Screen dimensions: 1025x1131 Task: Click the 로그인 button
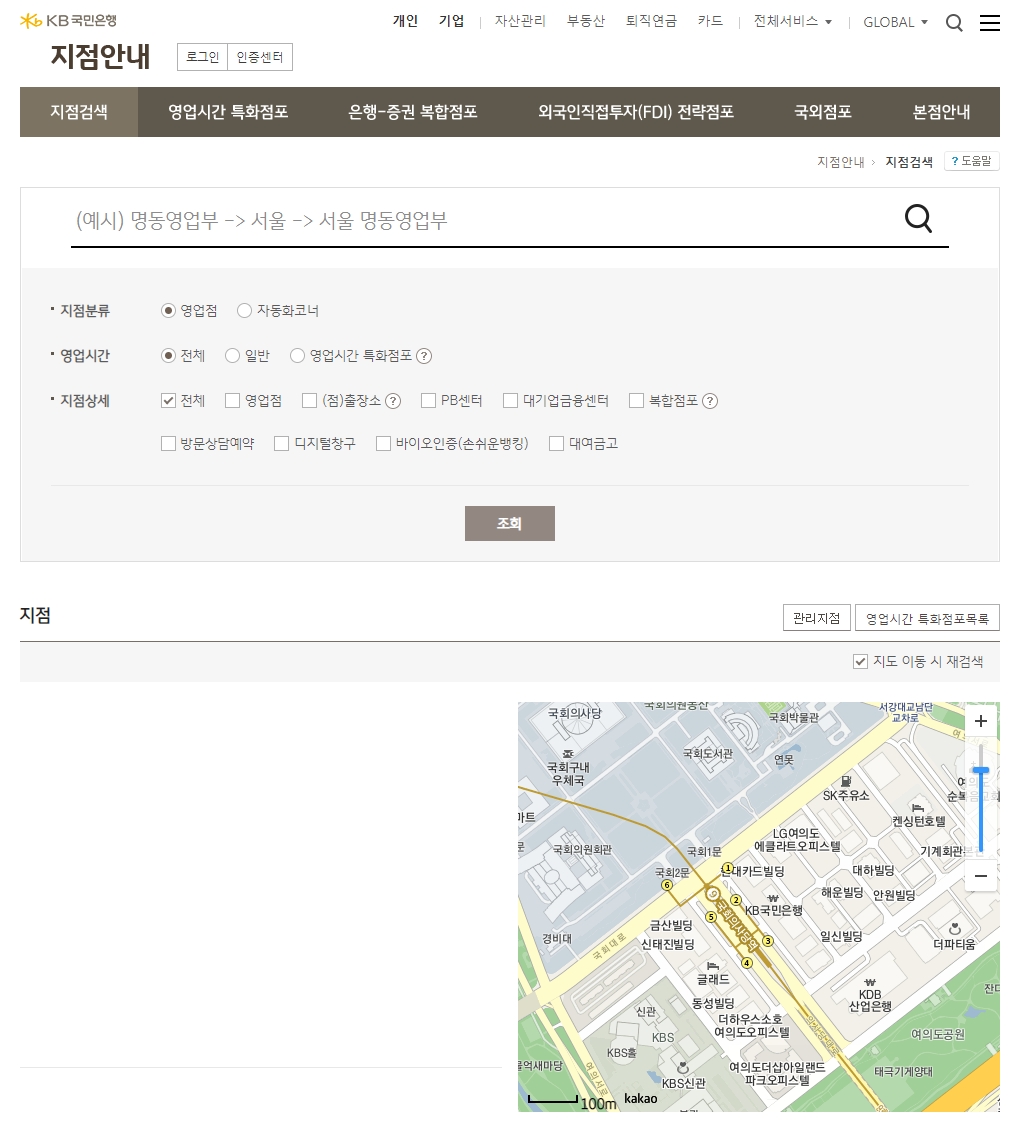202,58
